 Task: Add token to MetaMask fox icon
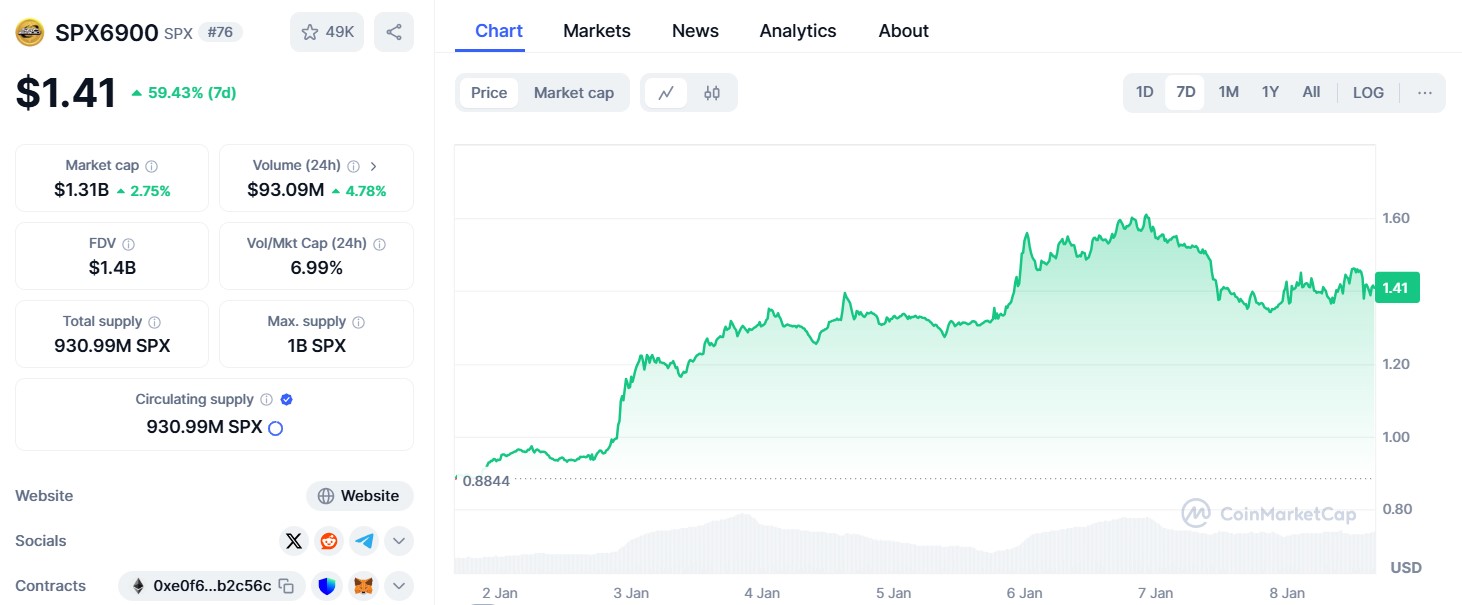364,586
